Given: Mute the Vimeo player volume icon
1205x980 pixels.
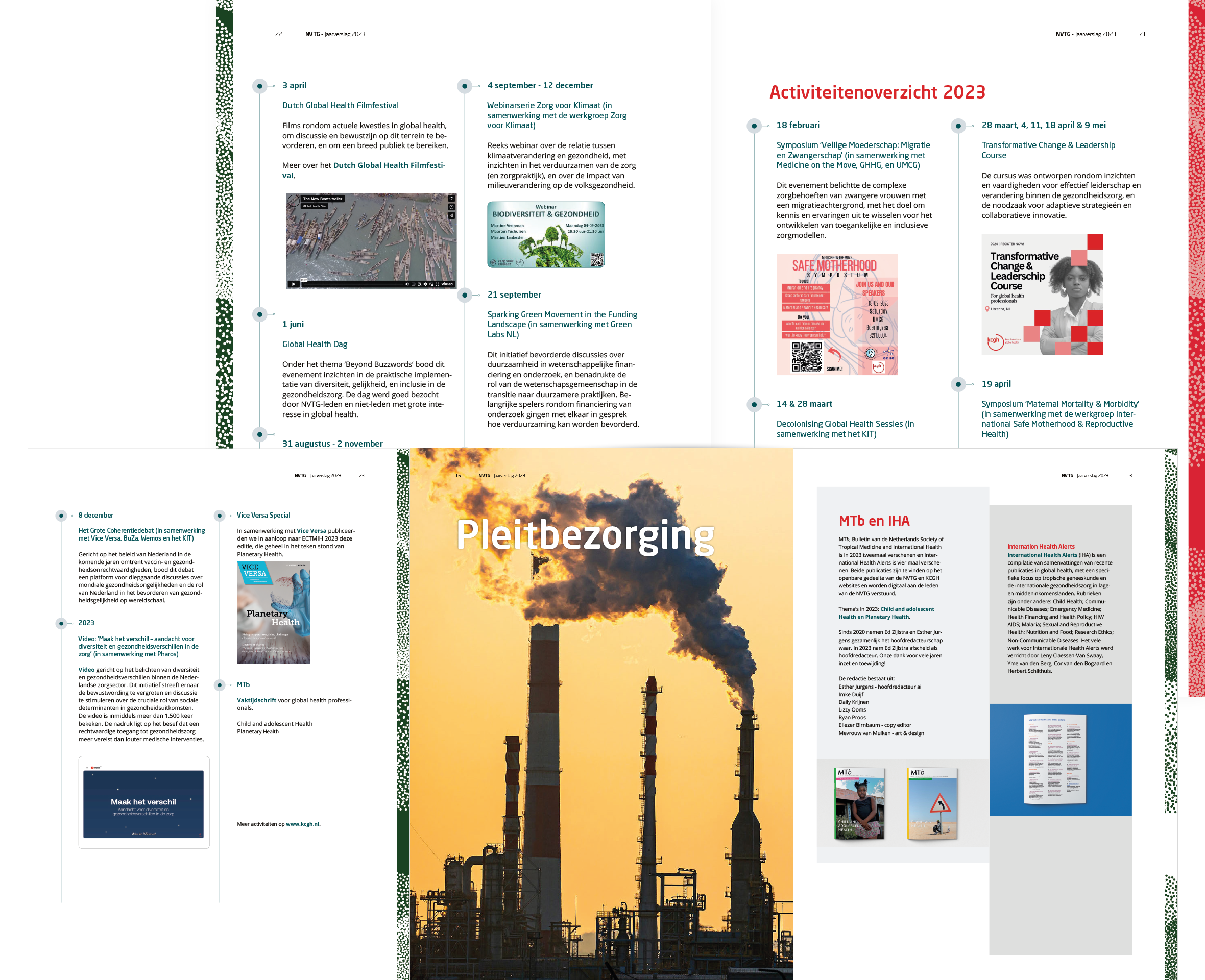Looking at the screenshot, I should click(407, 284).
